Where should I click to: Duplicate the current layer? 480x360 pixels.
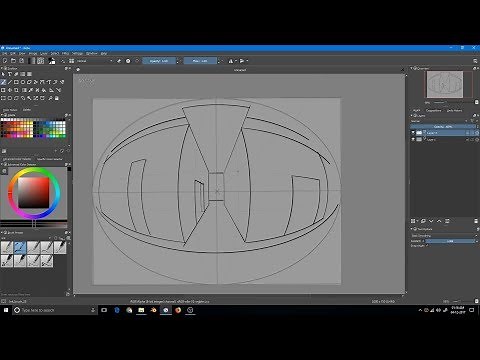click(423, 221)
